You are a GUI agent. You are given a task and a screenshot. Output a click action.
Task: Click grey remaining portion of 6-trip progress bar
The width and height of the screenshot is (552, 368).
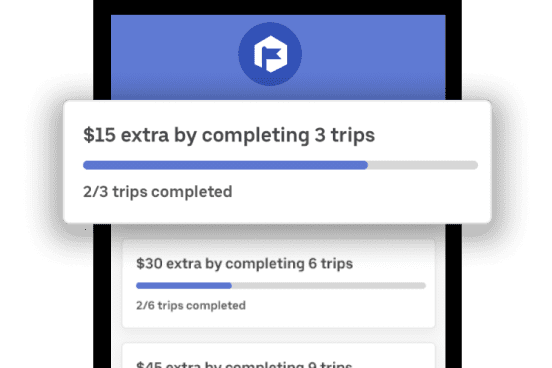pos(329,286)
